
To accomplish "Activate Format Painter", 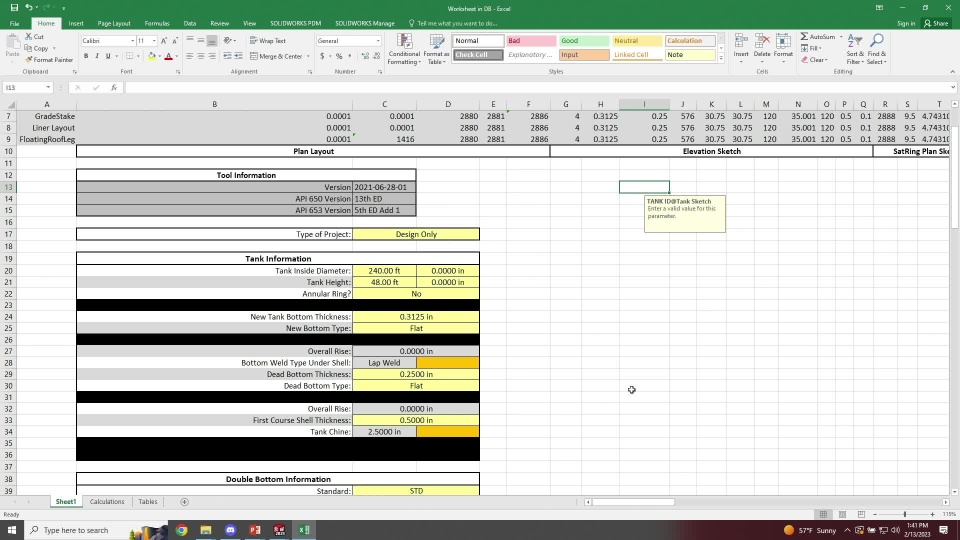I will coord(49,60).
